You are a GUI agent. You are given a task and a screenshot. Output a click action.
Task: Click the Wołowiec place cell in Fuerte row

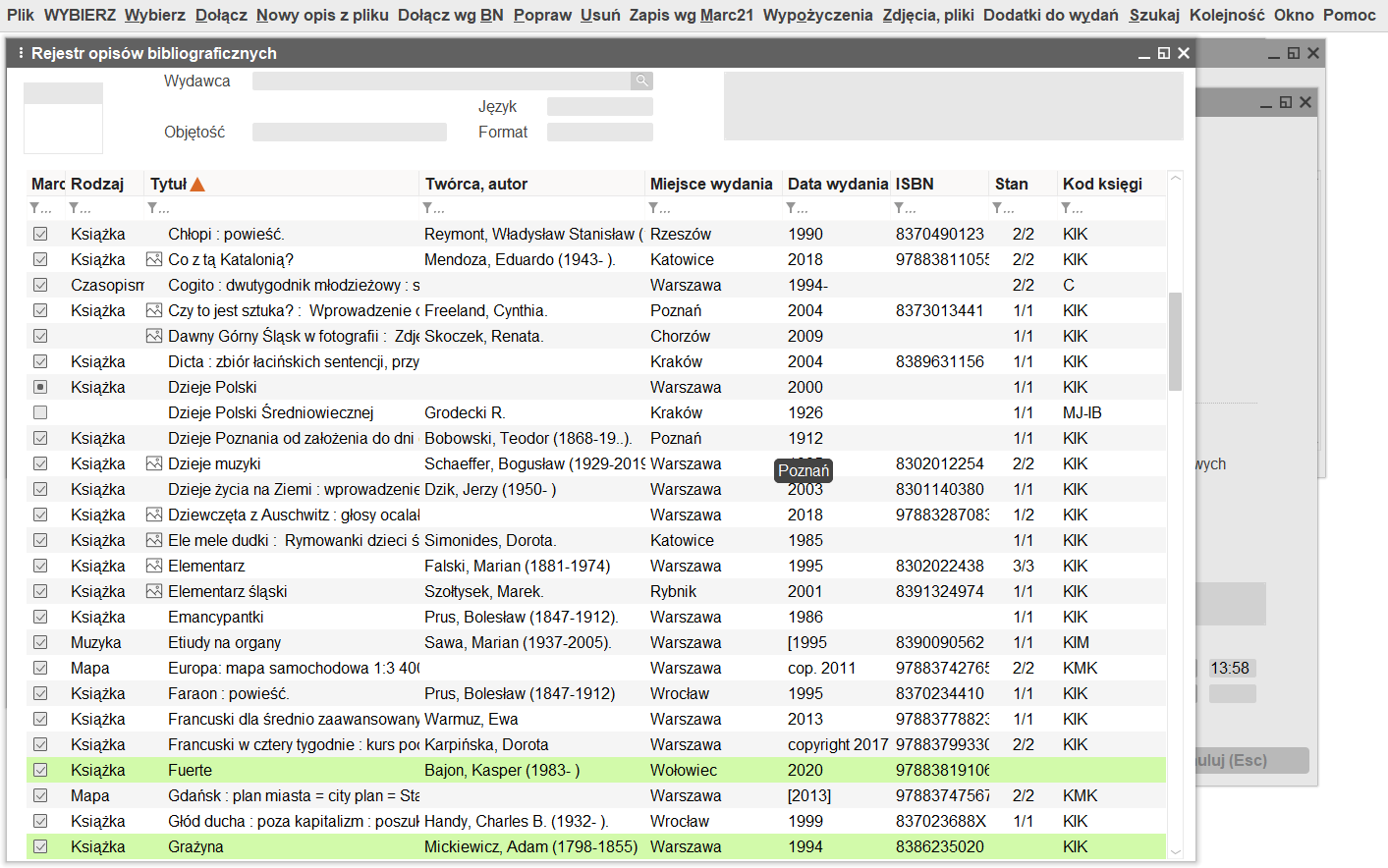[x=714, y=770]
